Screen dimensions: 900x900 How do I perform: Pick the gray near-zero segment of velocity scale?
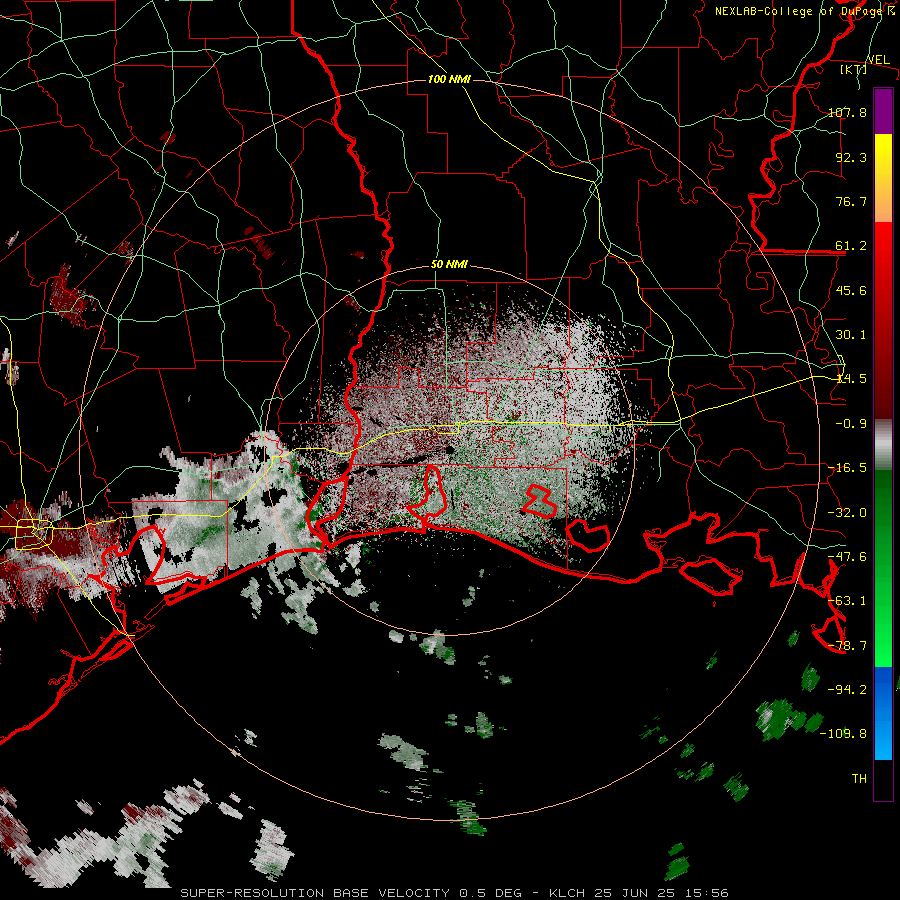point(883,445)
